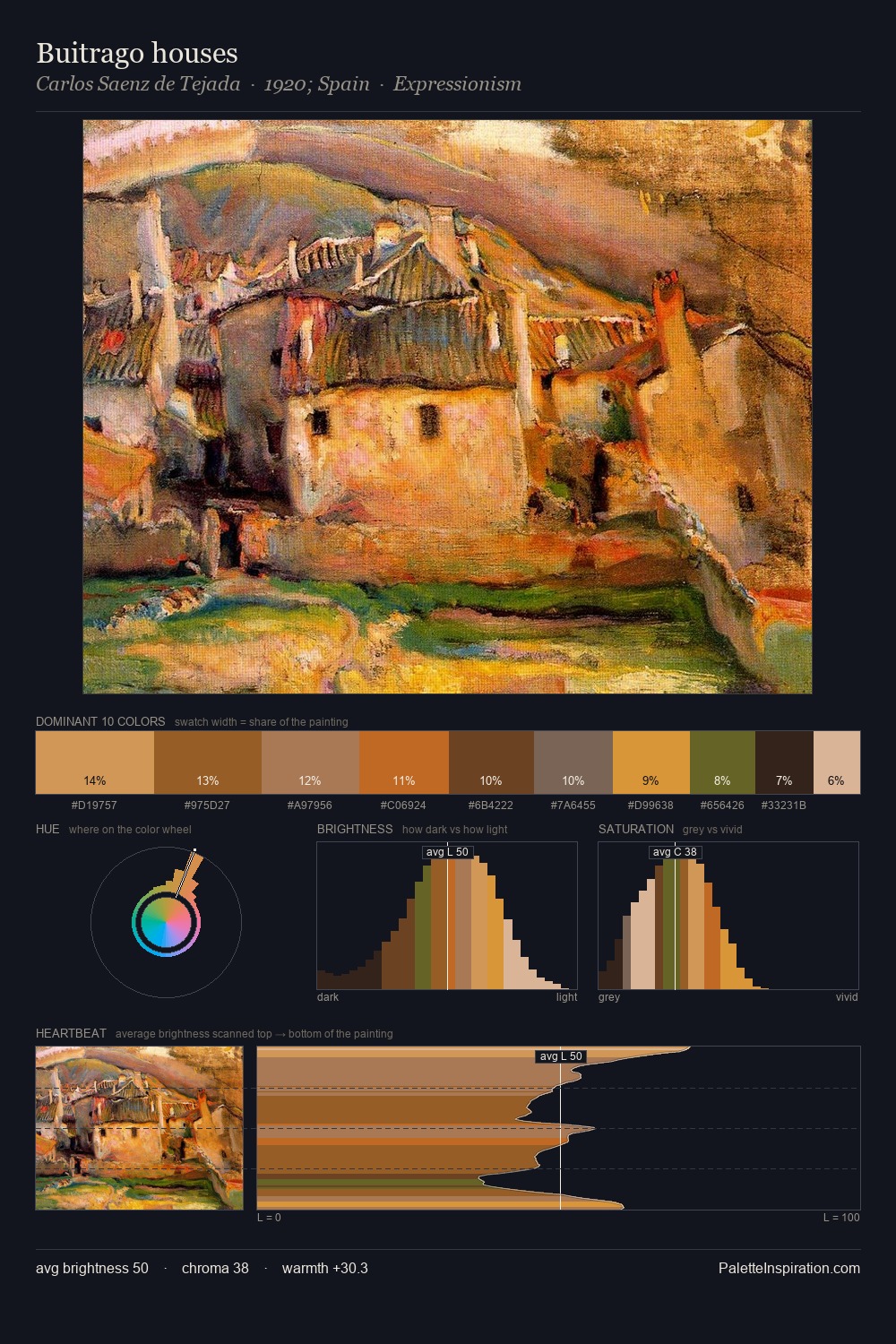
Task: Click the #33231B darkest swatch labeled 7%
Action: point(784,762)
